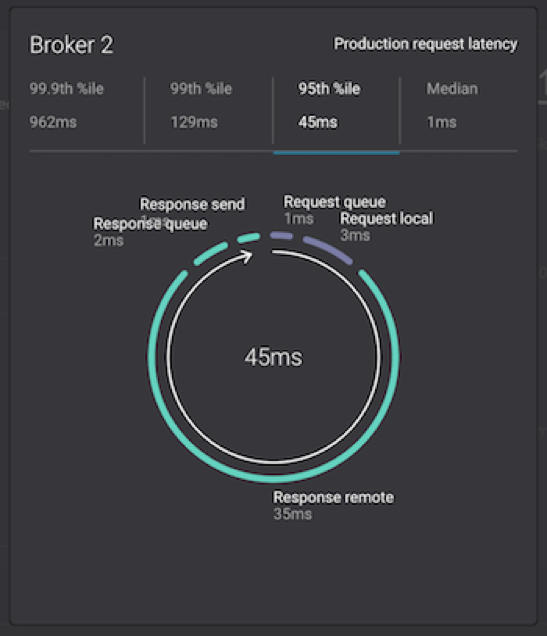Select the 95th %ile tab
The height and width of the screenshot is (636, 547).
[337, 106]
